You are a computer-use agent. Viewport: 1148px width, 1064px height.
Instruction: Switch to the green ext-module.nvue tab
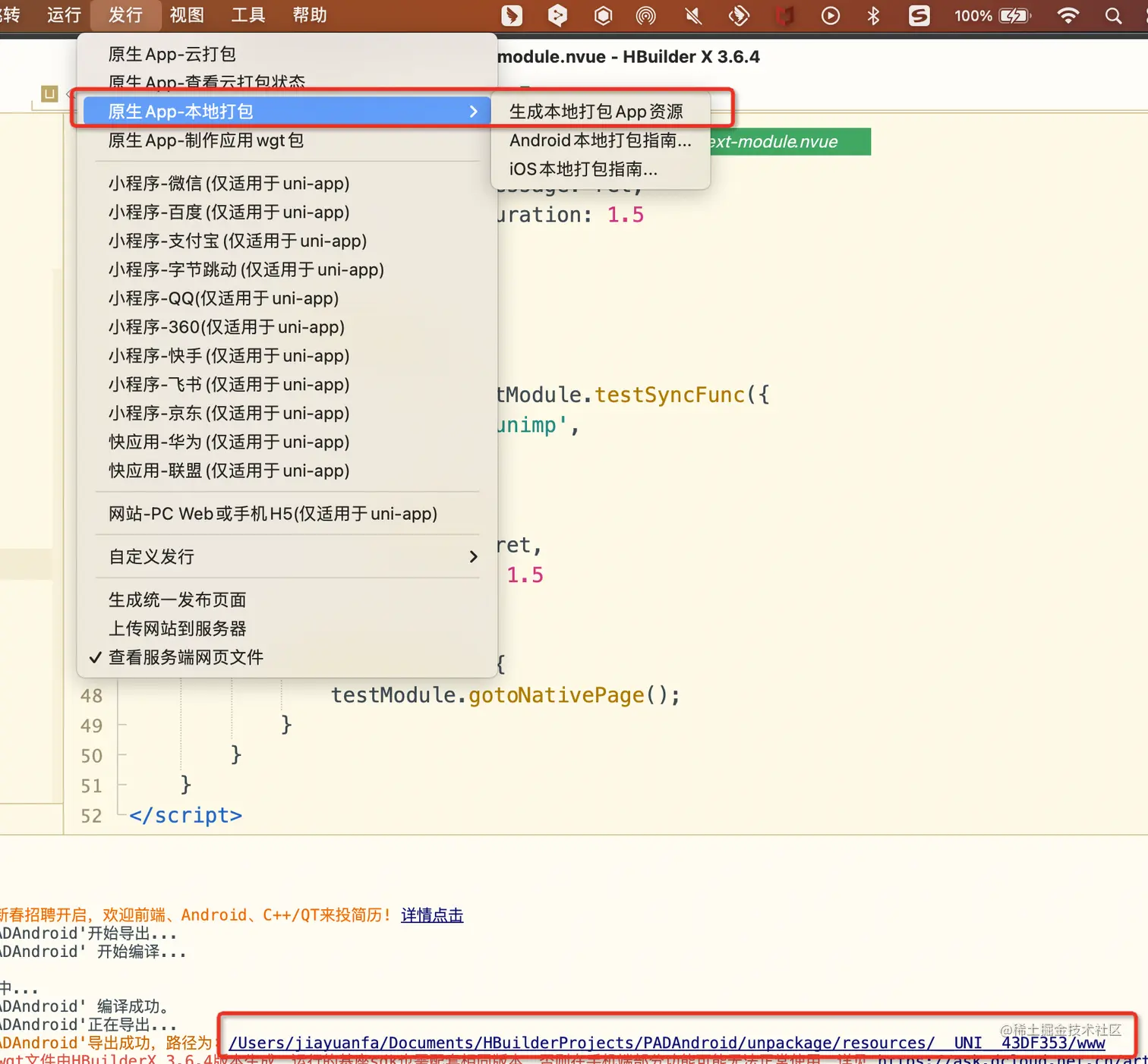coord(790,142)
